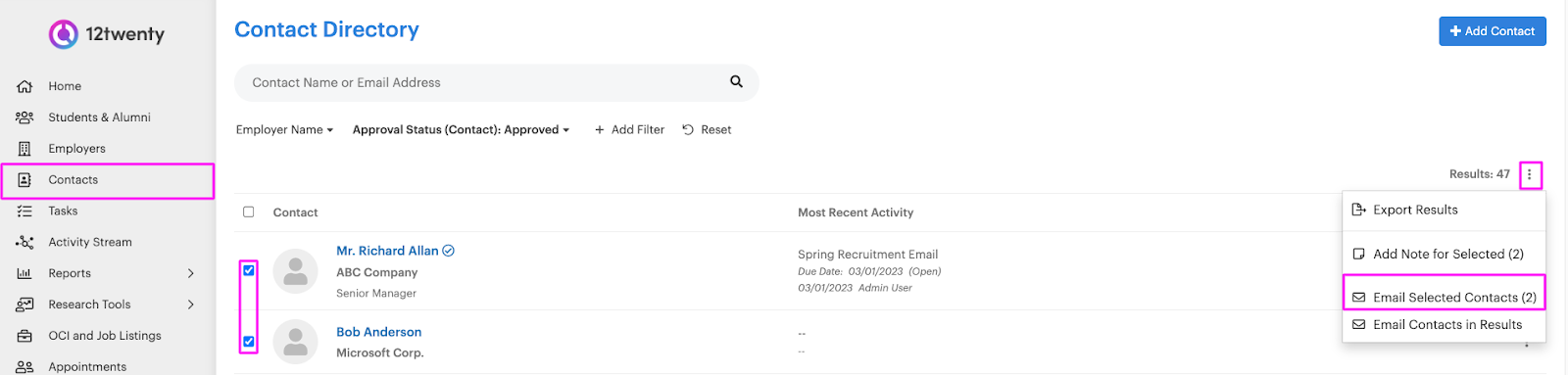Click the Reports chart icon
Viewport: 1568px width, 375px height.
point(24,273)
